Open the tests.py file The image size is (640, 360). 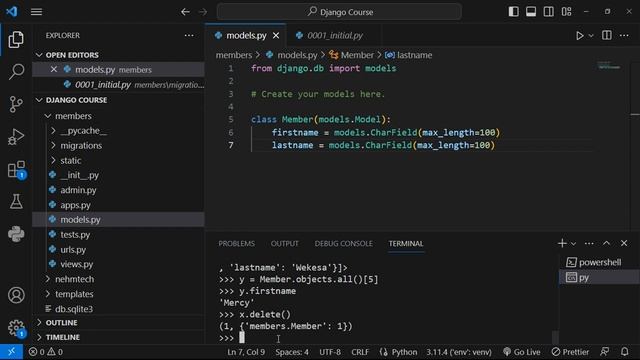click(75, 235)
